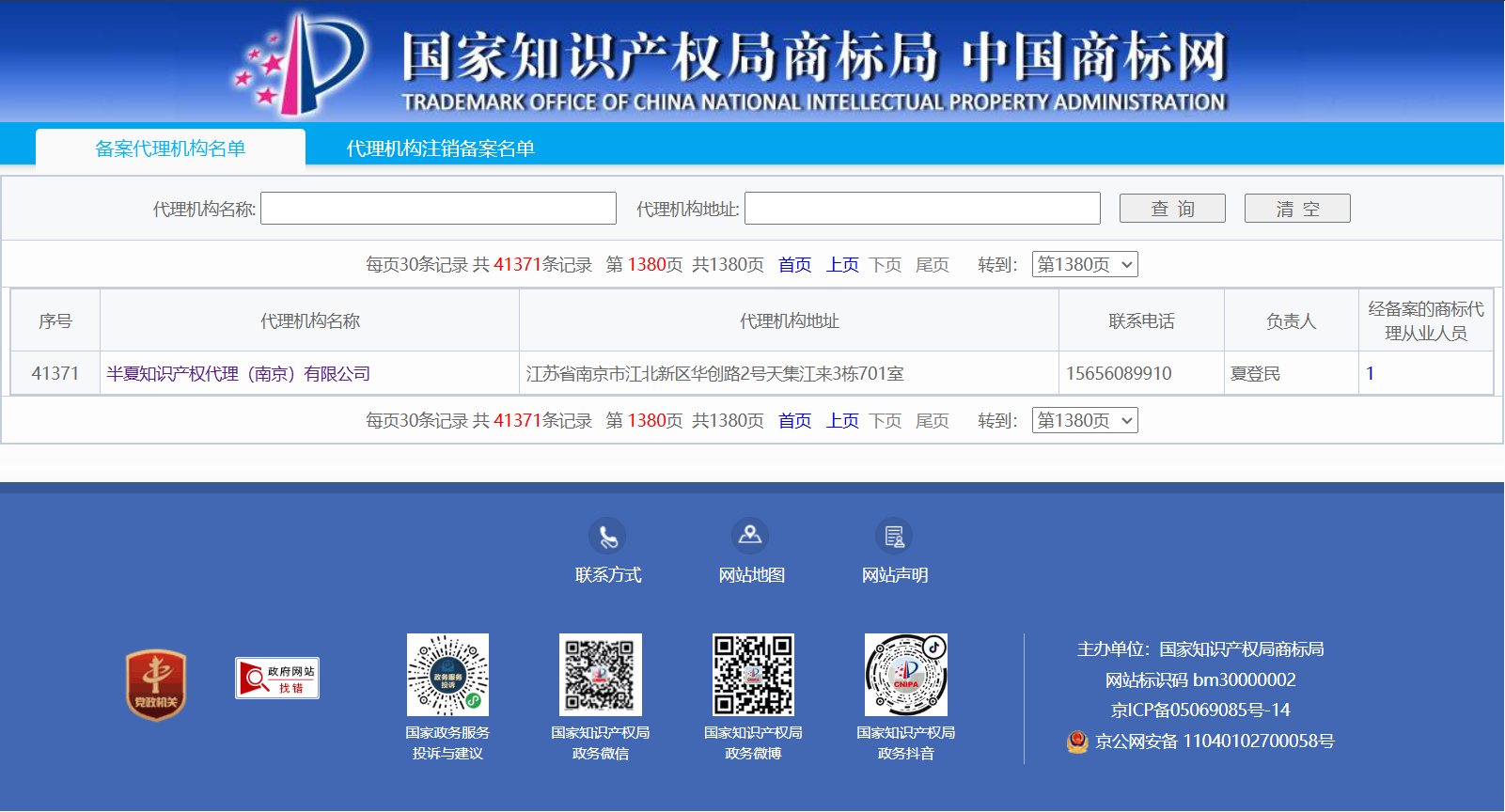Screen dimensions: 1505x812
Task: Open the top 第1380页 page dropdown
Action: [1085, 264]
